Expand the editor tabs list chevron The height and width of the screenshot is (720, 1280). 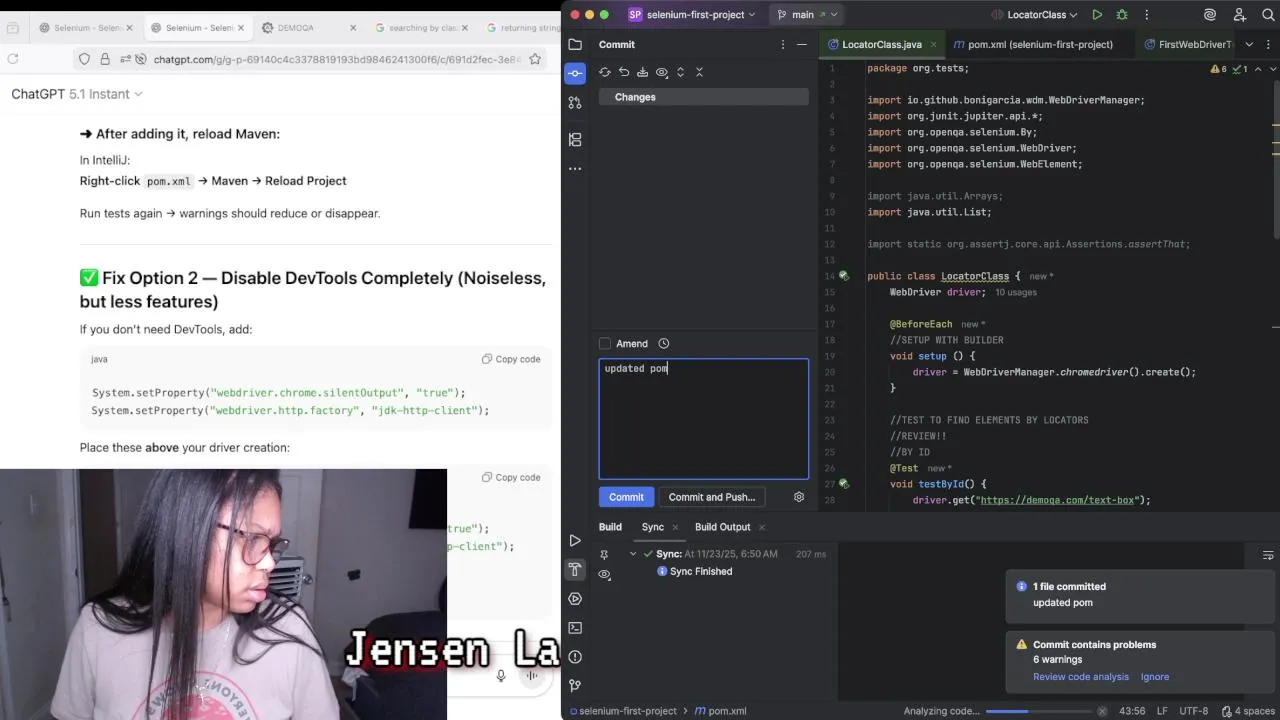tap(1249, 44)
